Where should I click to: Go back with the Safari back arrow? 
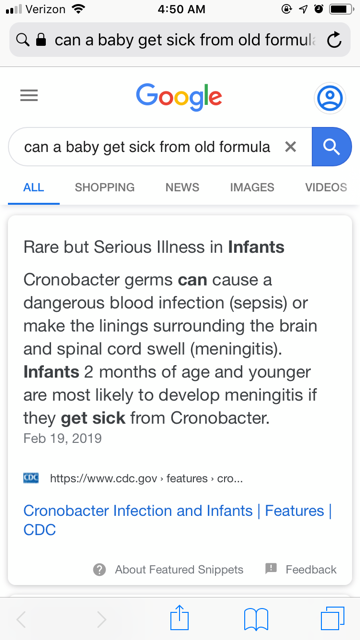pos(21,620)
